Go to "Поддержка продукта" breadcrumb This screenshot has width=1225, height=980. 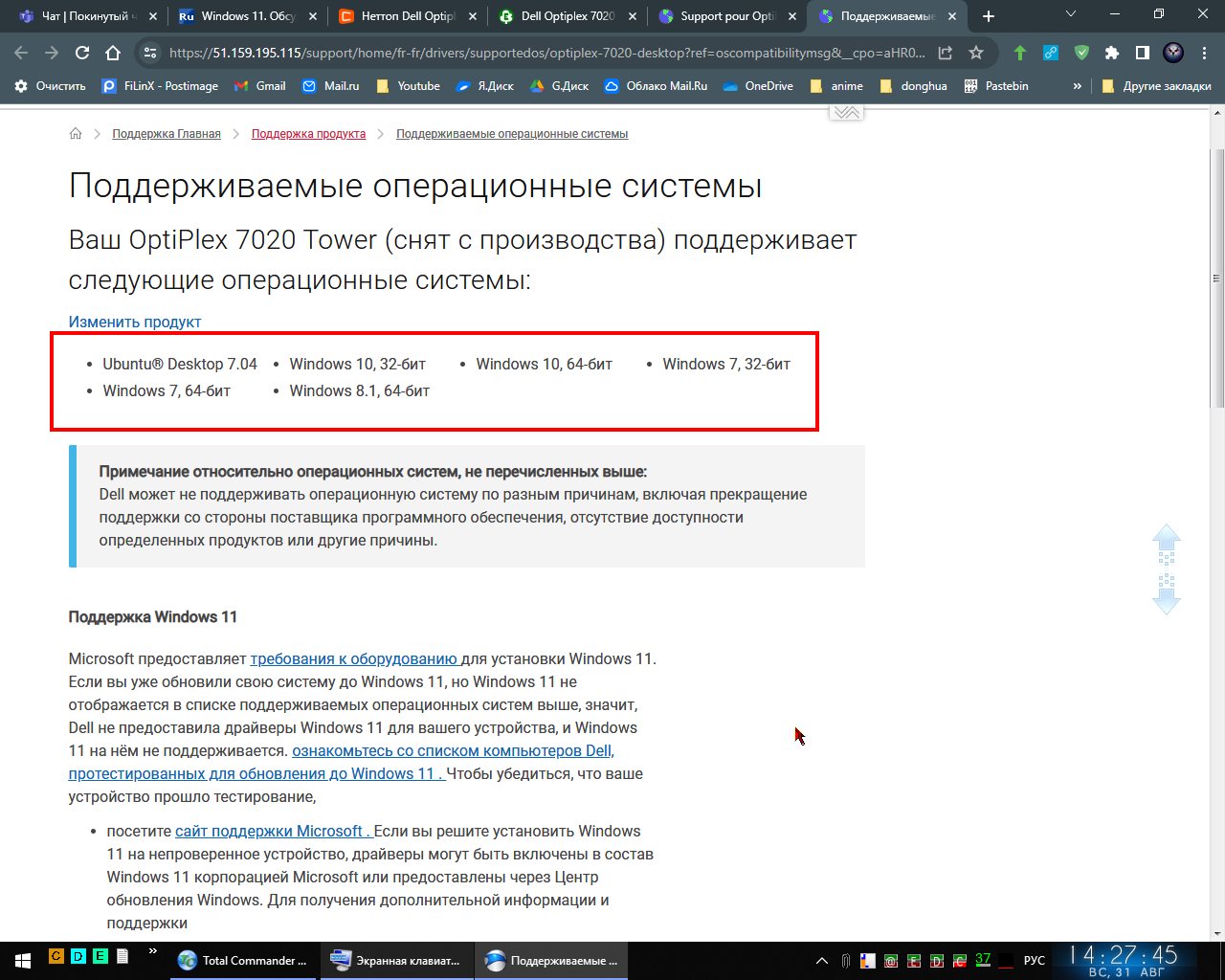(x=308, y=134)
